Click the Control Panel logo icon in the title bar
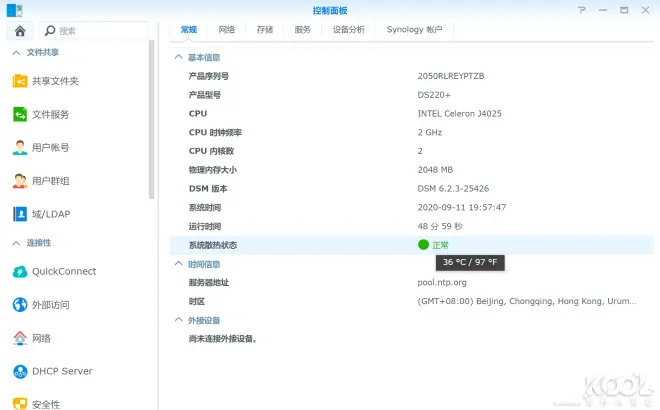This screenshot has width=660, height=410. pos(14,11)
